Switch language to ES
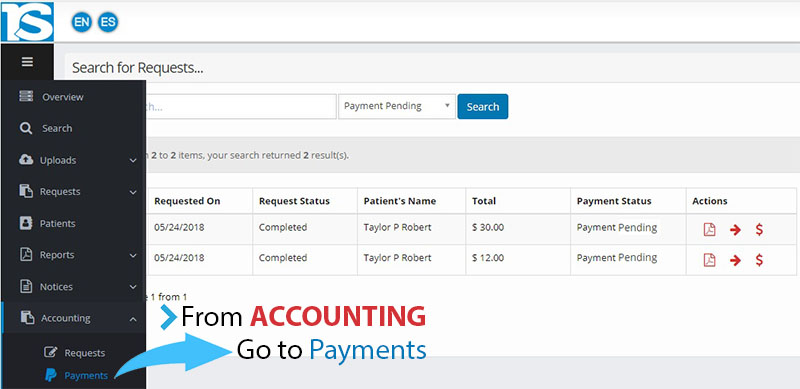Screen dimensions: 800x389 click(x=108, y=22)
